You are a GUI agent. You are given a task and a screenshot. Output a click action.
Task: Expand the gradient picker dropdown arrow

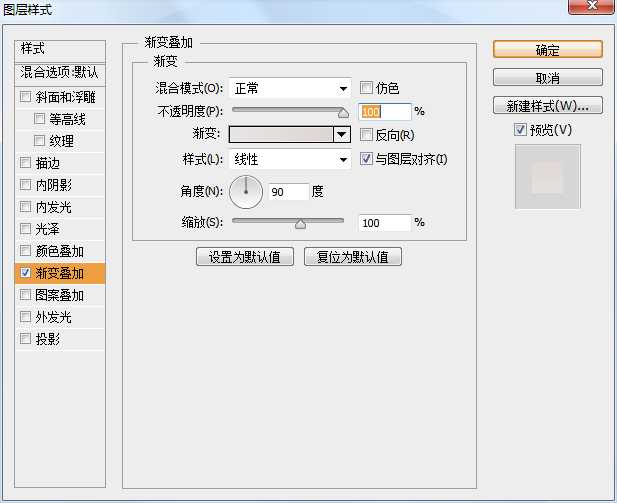pyautogui.click(x=342, y=134)
